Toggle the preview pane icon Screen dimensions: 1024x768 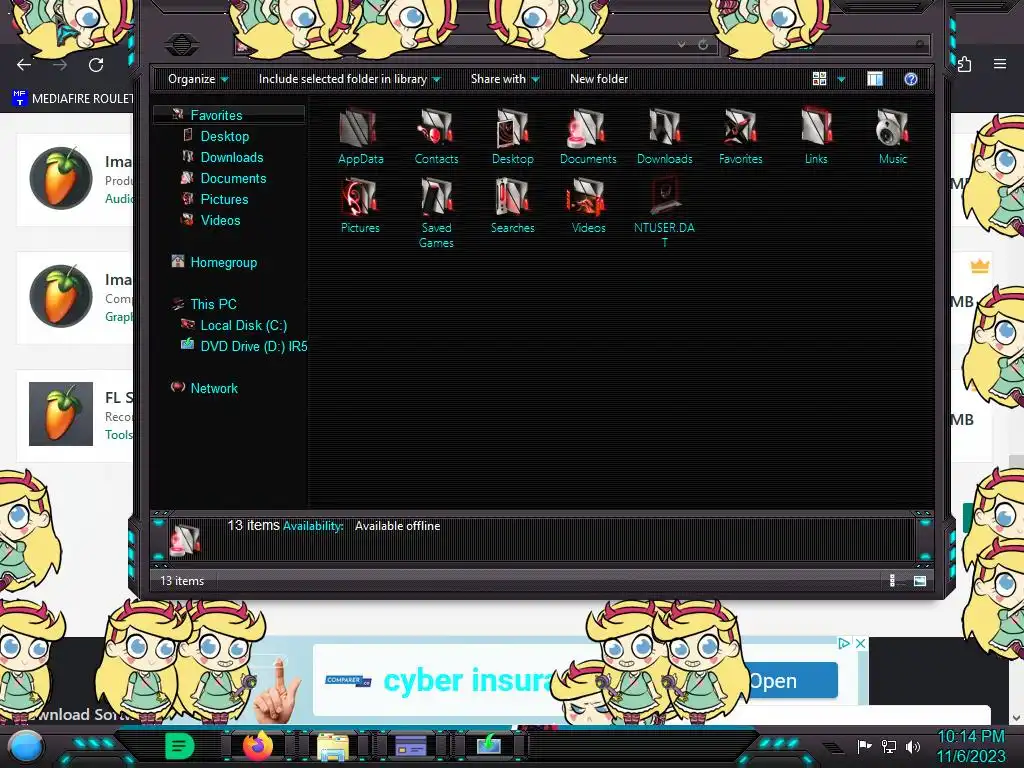pos(874,79)
